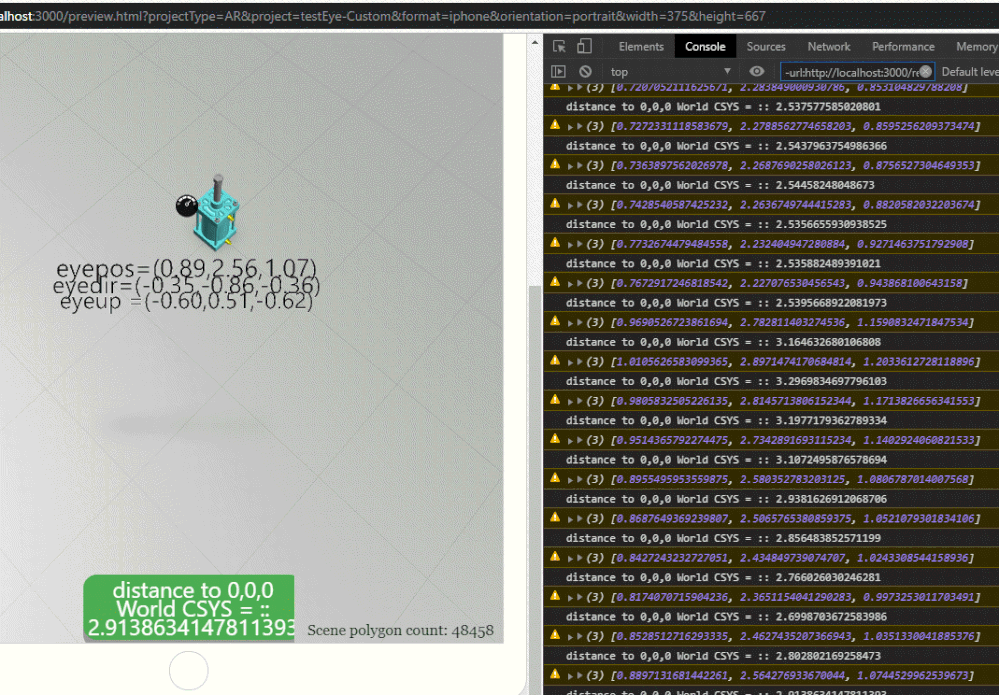Expand the array starting with 0.7363897562026978
This screenshot has width=999, height=695.
click(x=578, y=165)
